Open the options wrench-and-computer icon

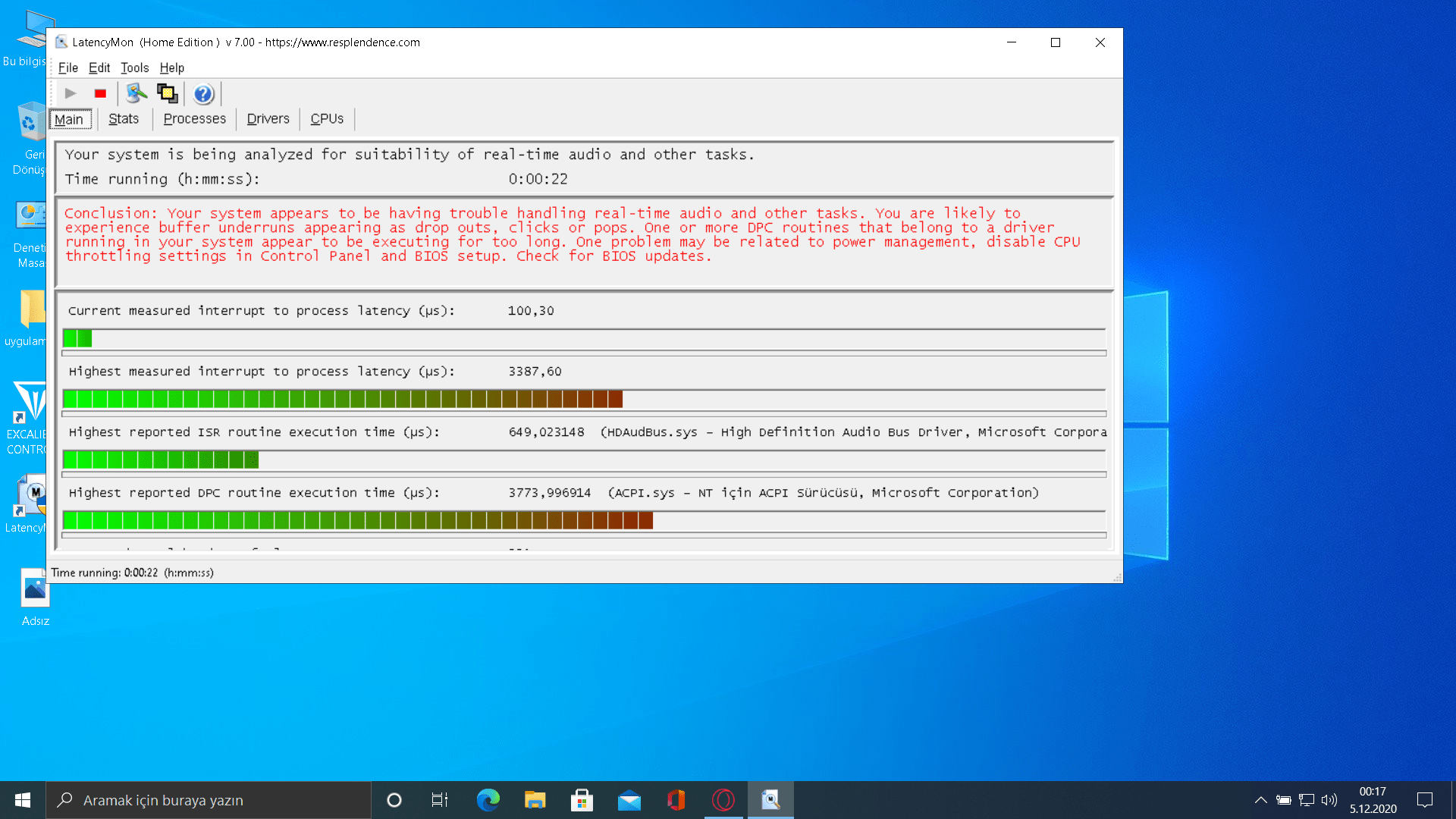point(136,93)
